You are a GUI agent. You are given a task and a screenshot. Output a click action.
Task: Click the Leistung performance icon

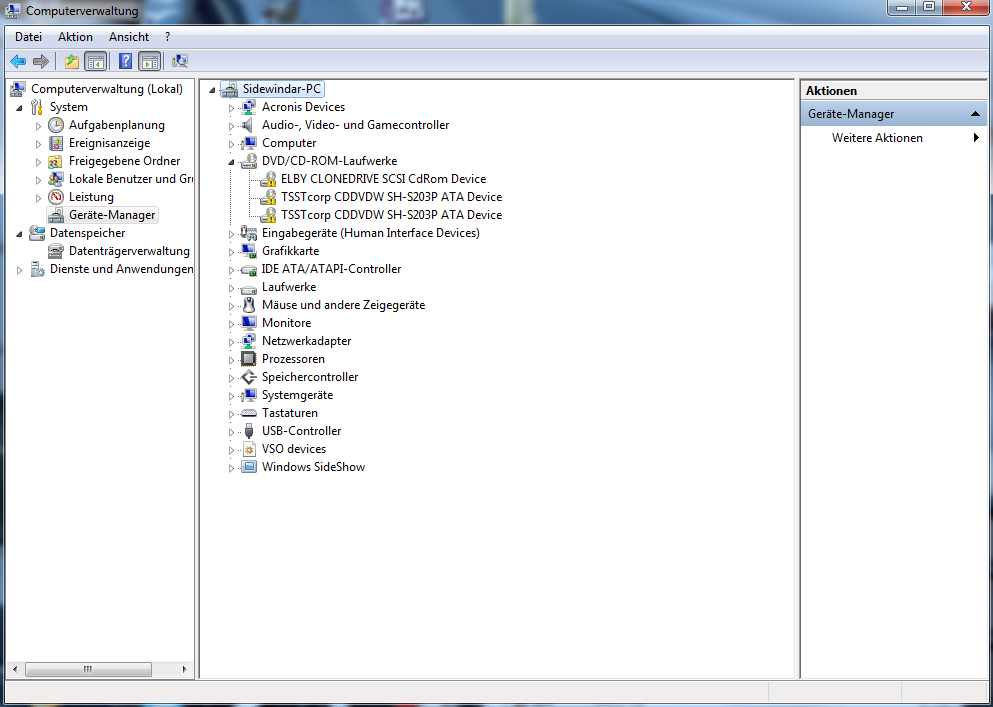[x=56, y=197]
